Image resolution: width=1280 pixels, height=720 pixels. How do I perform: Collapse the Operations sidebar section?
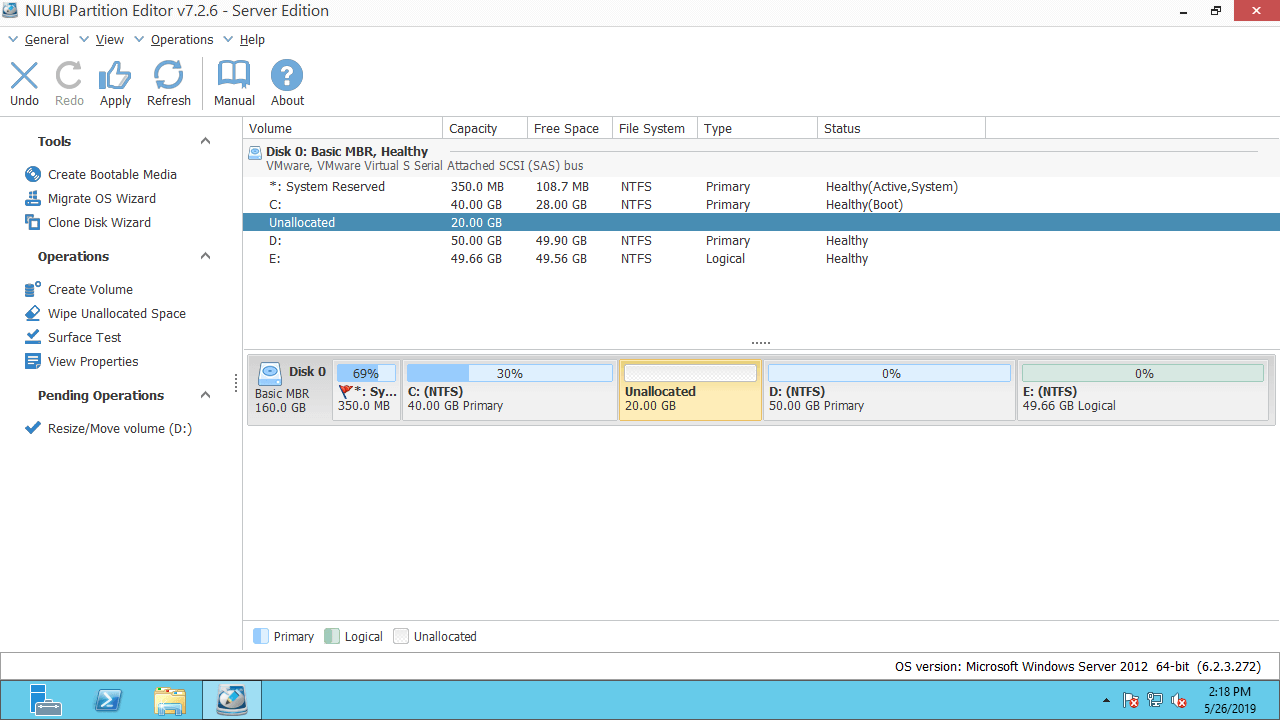[205, 256]
